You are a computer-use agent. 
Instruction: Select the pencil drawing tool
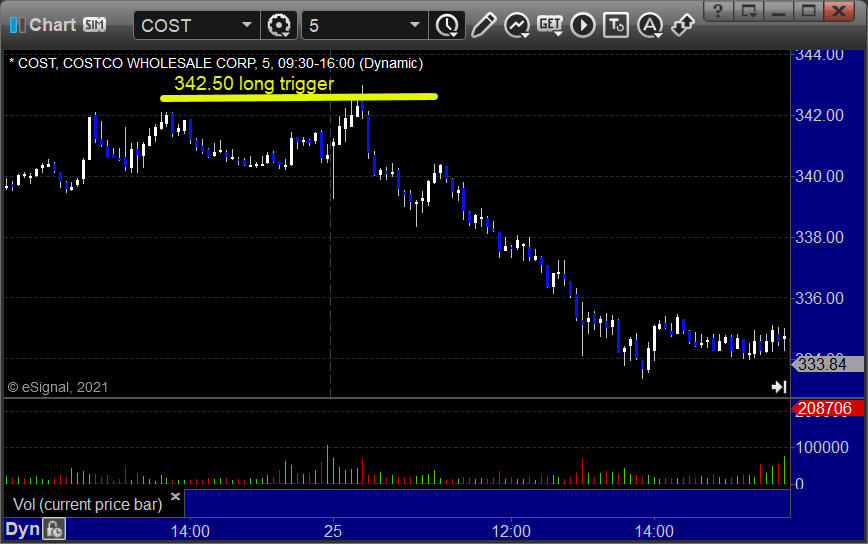click(x=483, y=25)
